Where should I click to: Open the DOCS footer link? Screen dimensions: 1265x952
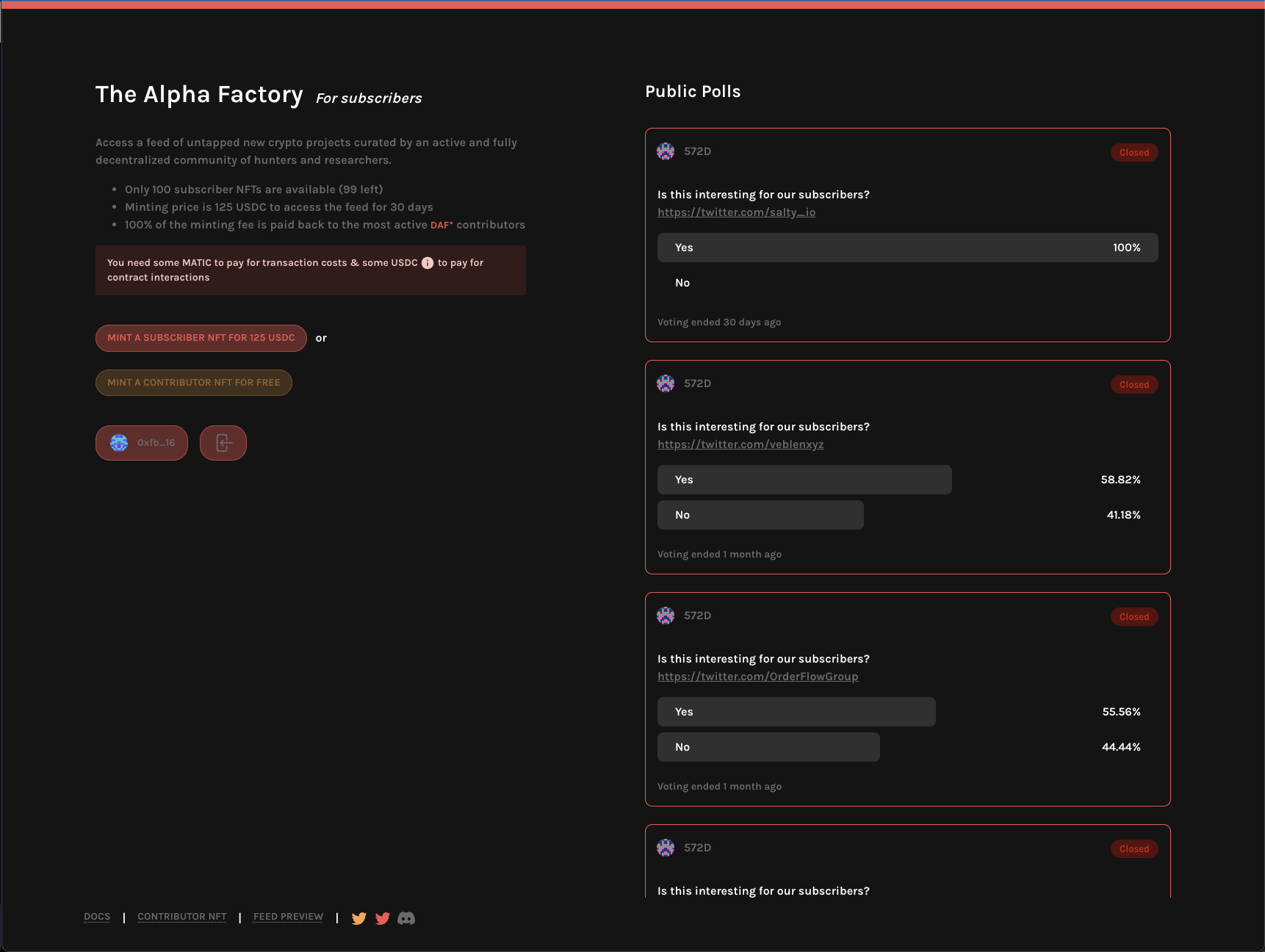click(x=97, y=917)
